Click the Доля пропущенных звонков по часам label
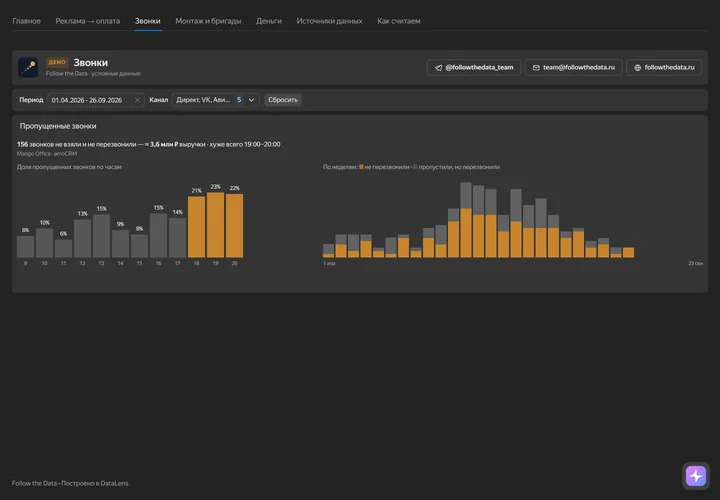720x500 pixels. pos(69,167)
